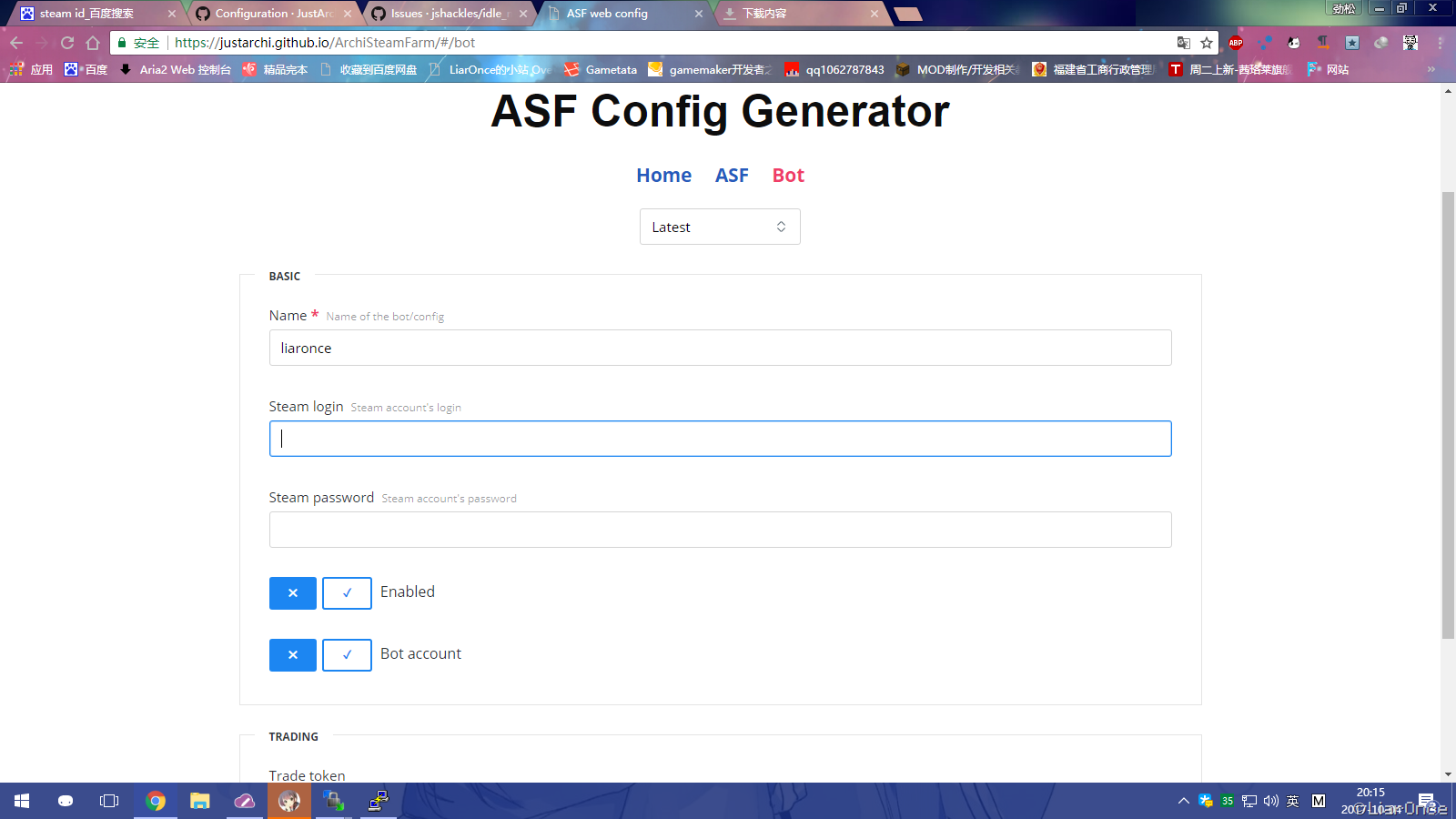
Task: Open Task View on the taskbar
Action: tap(109, 801)
